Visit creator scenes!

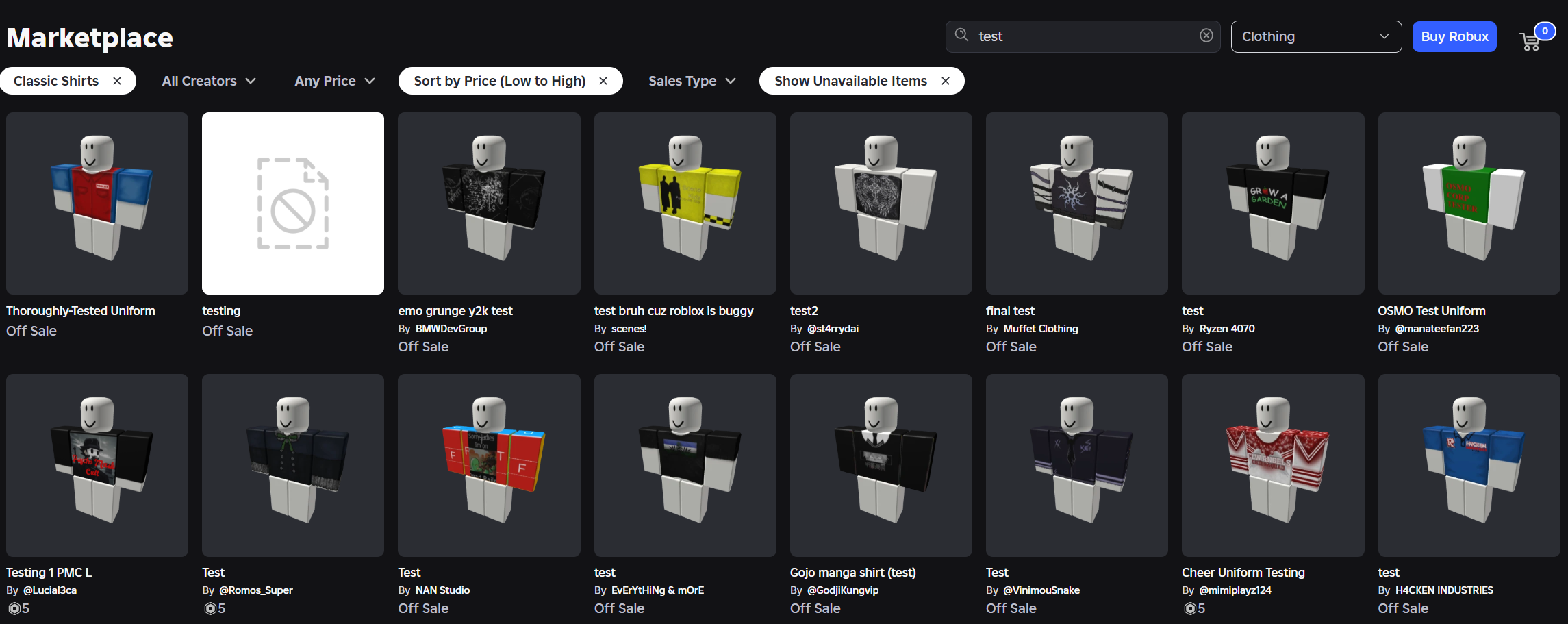click(x=629, y=329)
